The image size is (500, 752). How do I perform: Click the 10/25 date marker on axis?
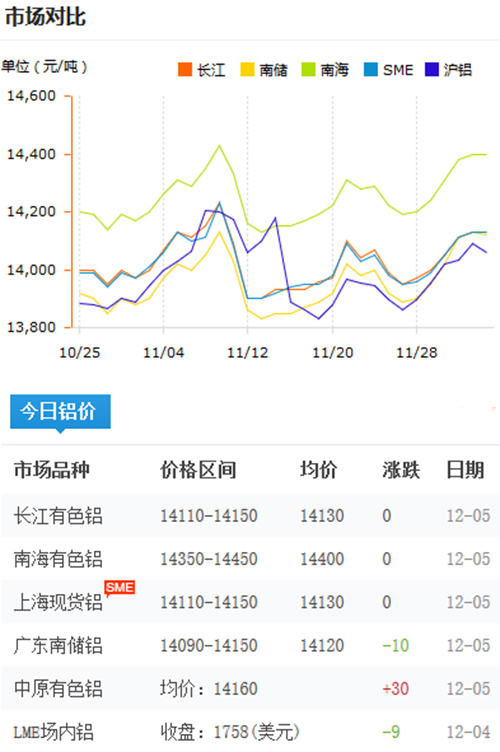point(80,353)
